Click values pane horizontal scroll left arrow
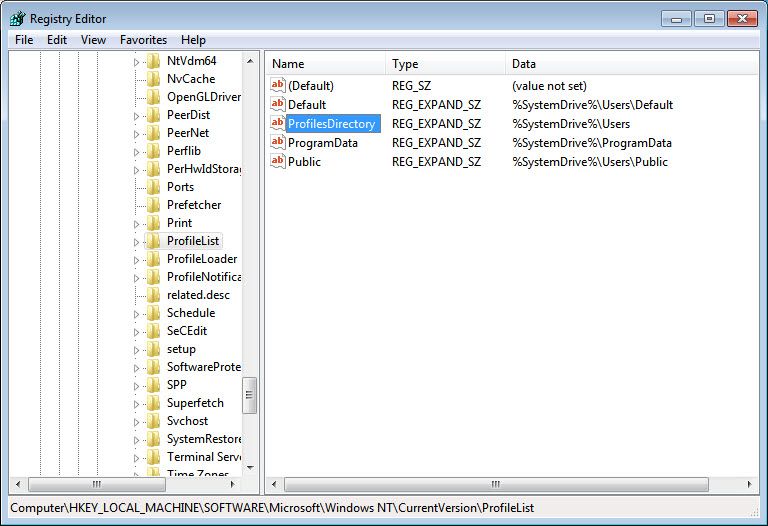 pos(274,484)
